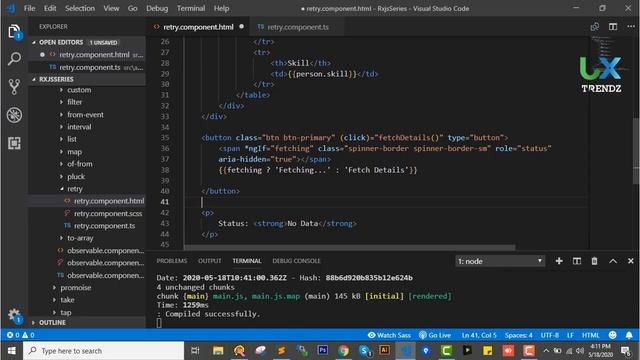Expand the promoise folder
The height and width of the screenshot is (360, 640).
(76, 288)
